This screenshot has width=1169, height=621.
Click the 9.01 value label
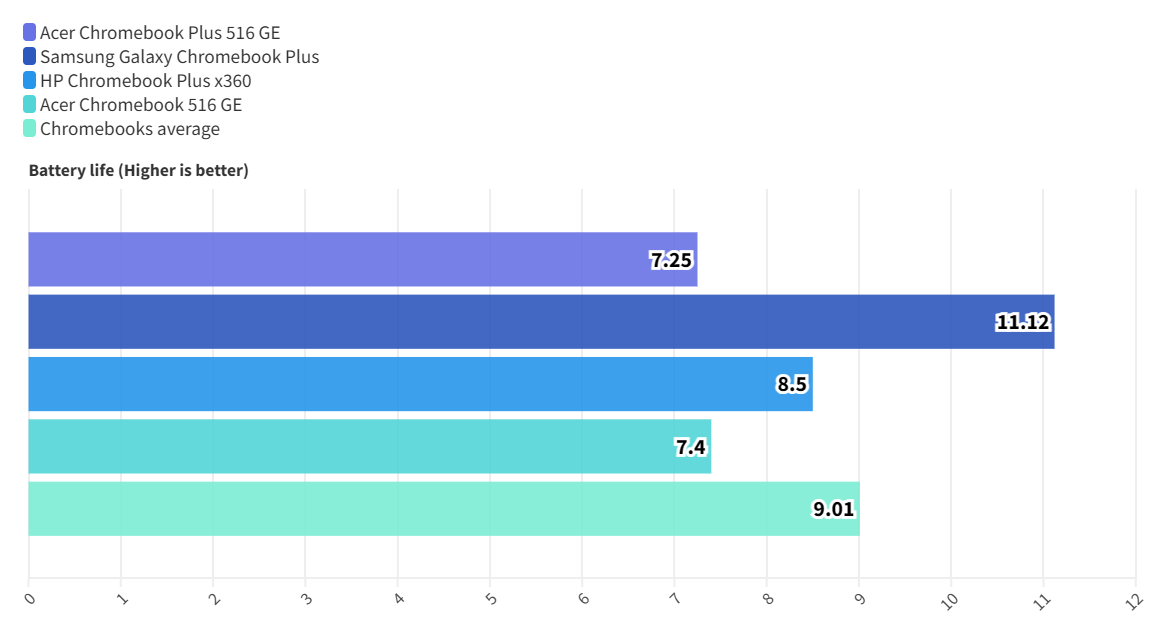coord(833,509)
